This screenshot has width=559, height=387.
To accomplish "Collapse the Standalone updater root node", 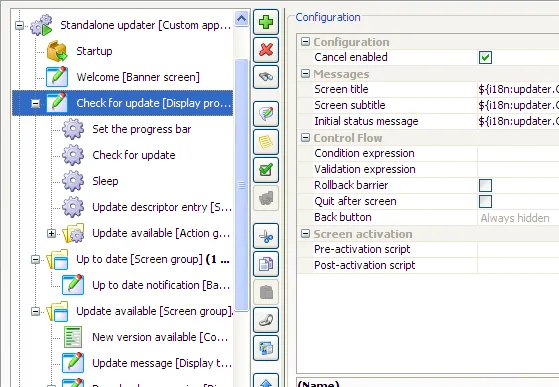I will [20, 25].
